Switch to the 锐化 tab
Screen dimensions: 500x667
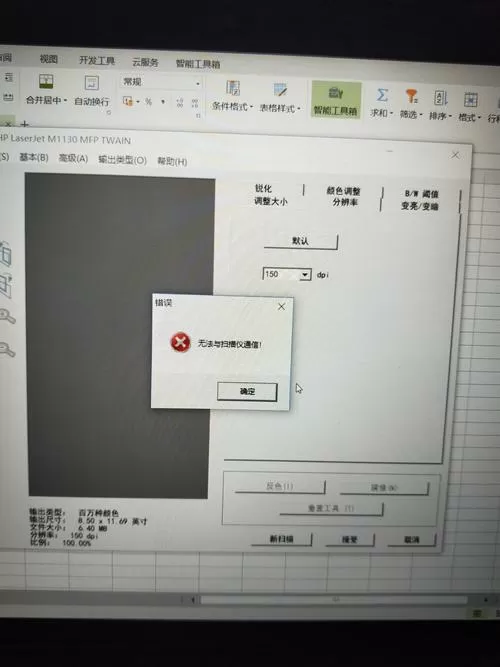point(263,188)
